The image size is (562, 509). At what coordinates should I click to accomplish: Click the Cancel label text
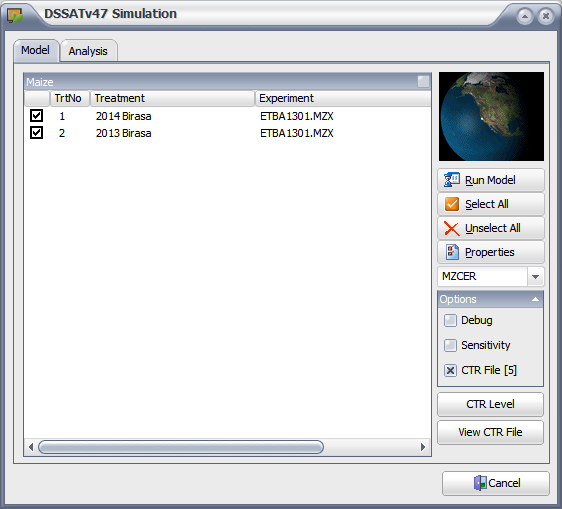point(504,483)
